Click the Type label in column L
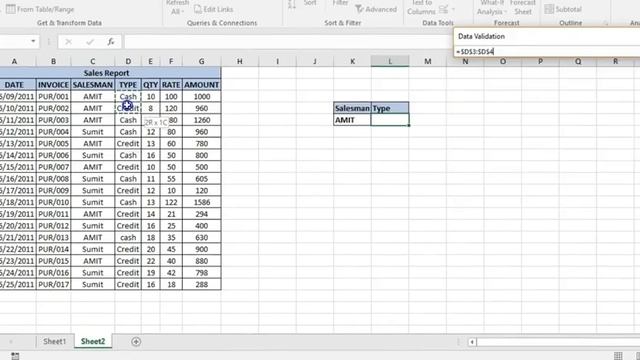640x360 pixels. 390,108
